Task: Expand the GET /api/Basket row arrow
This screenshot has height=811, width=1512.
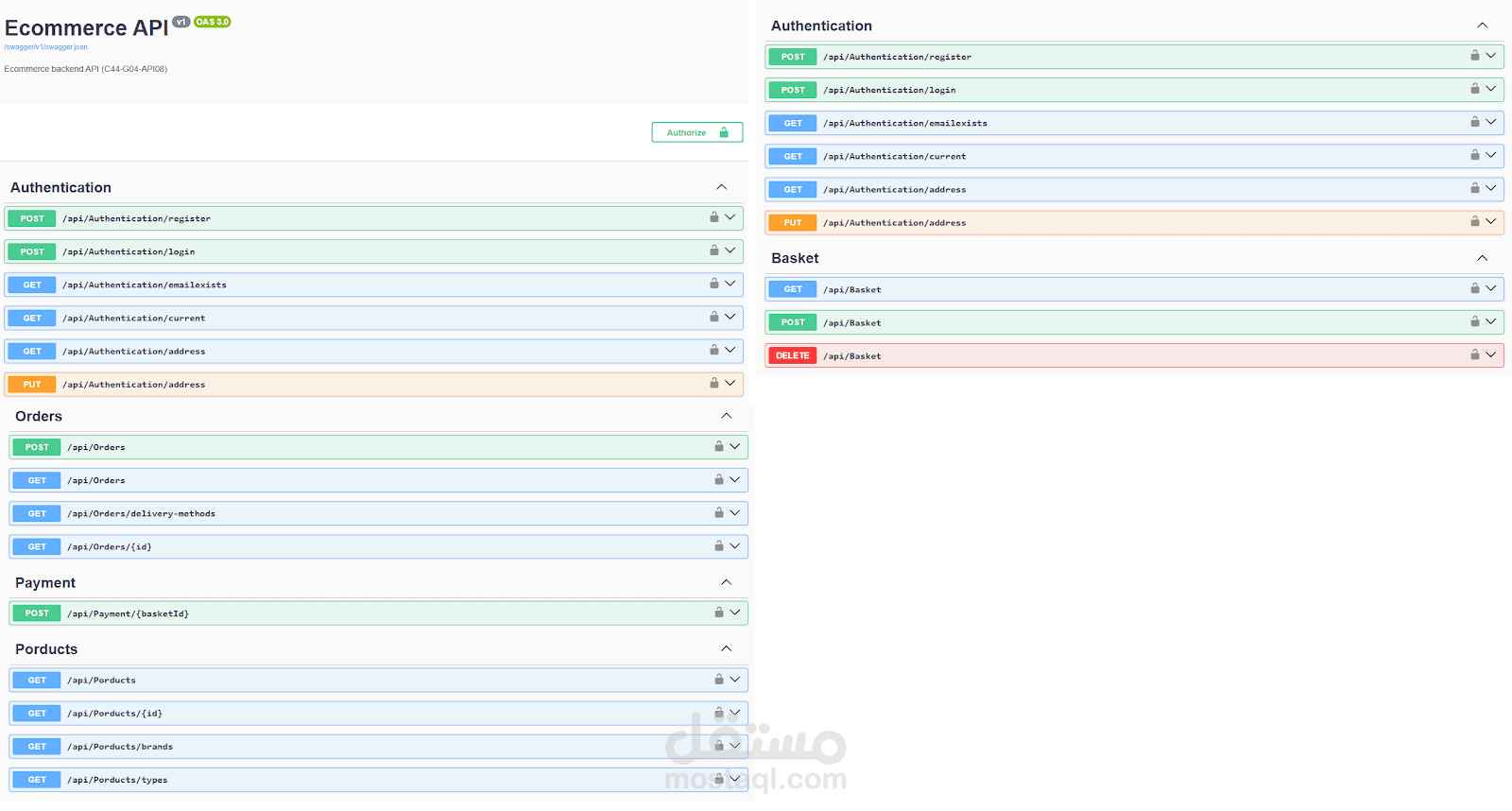Action: (1490, 288)
